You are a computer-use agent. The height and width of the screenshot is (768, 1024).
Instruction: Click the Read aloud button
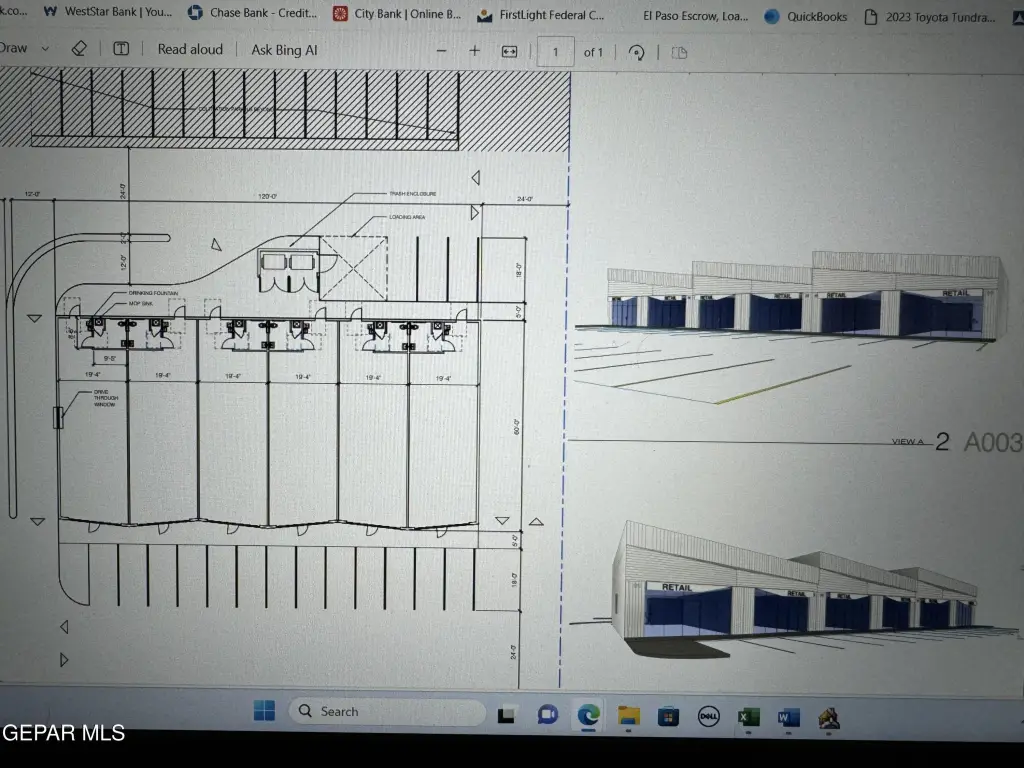(190, 49)
